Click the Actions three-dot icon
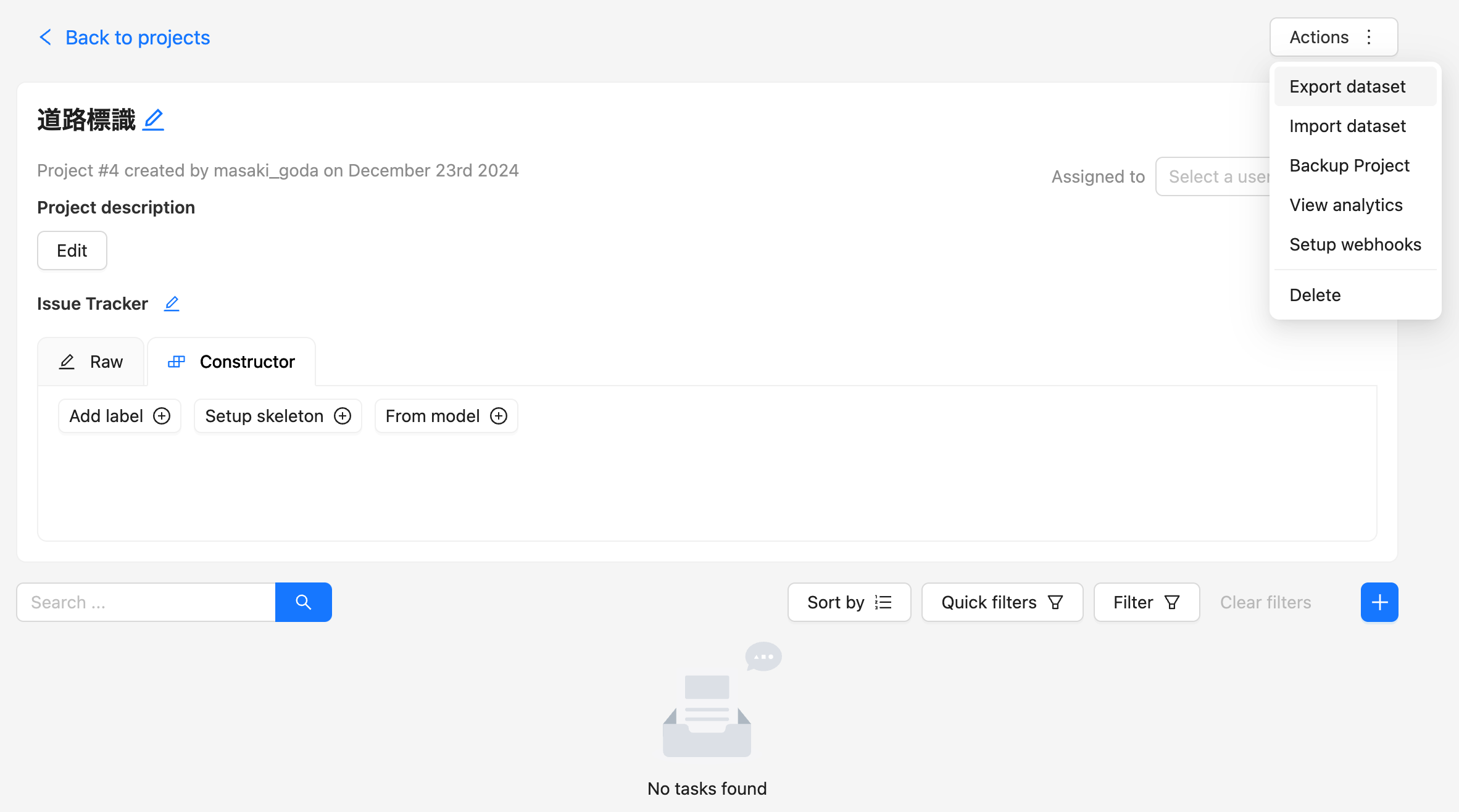 coord(1369,38)
